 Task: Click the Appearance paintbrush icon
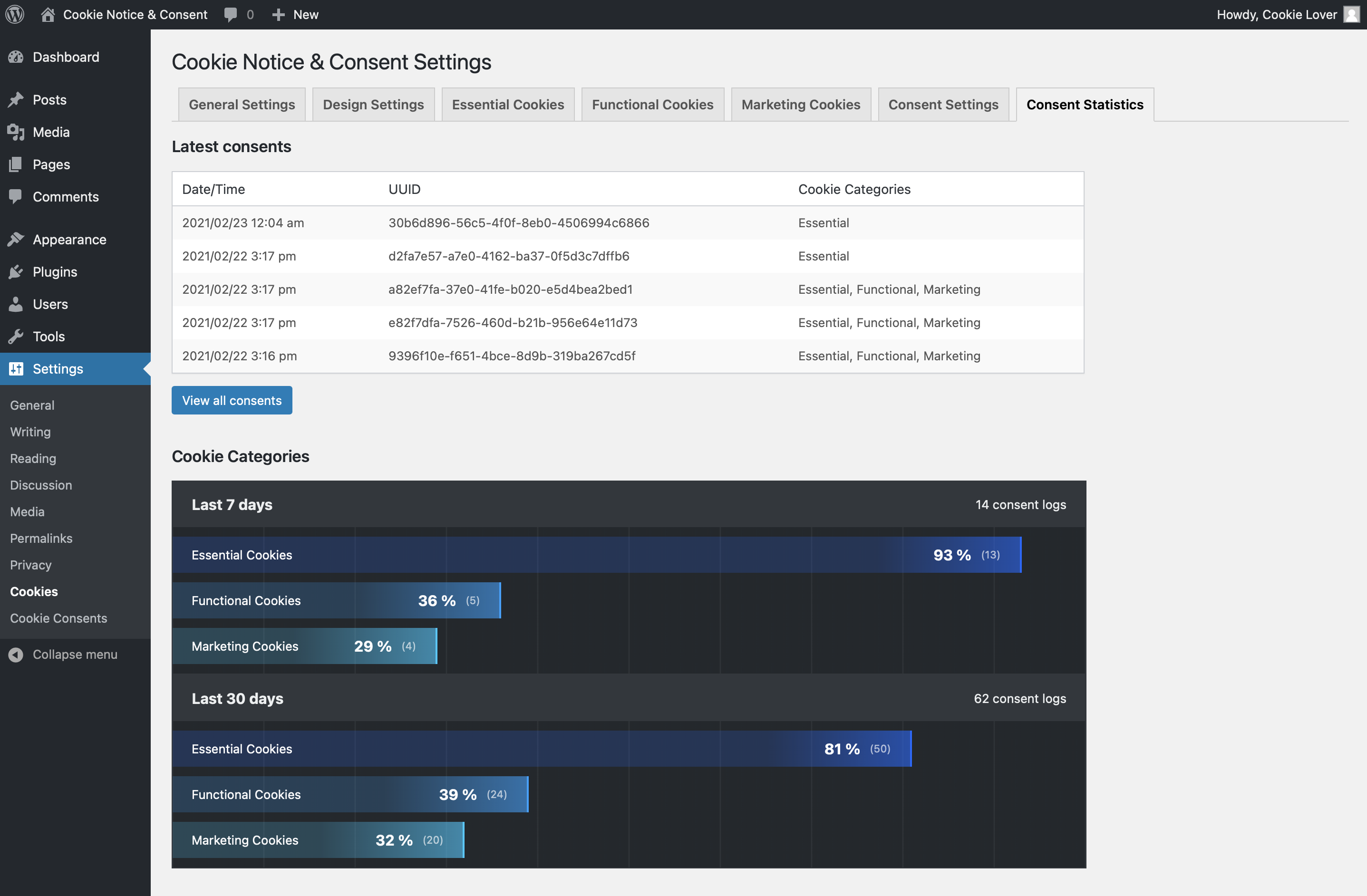click(x=16, y=240)
